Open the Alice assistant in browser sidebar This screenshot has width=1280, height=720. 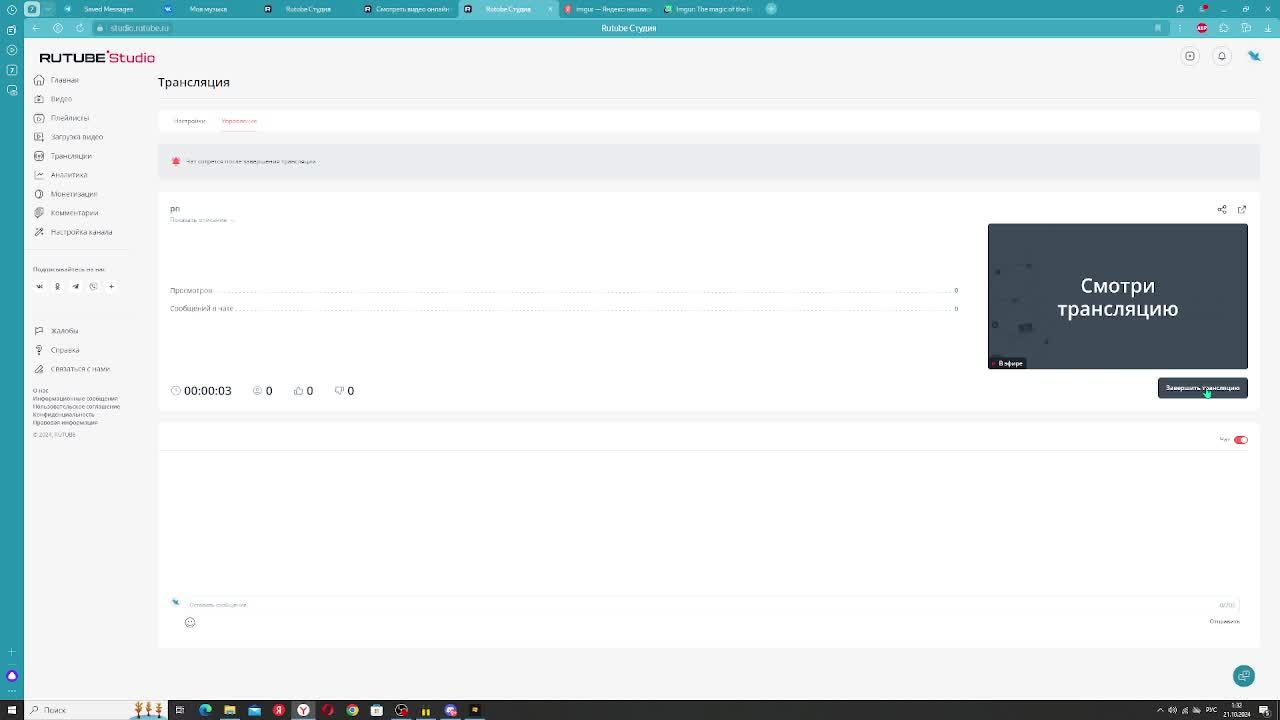click(x=12, y=676)
